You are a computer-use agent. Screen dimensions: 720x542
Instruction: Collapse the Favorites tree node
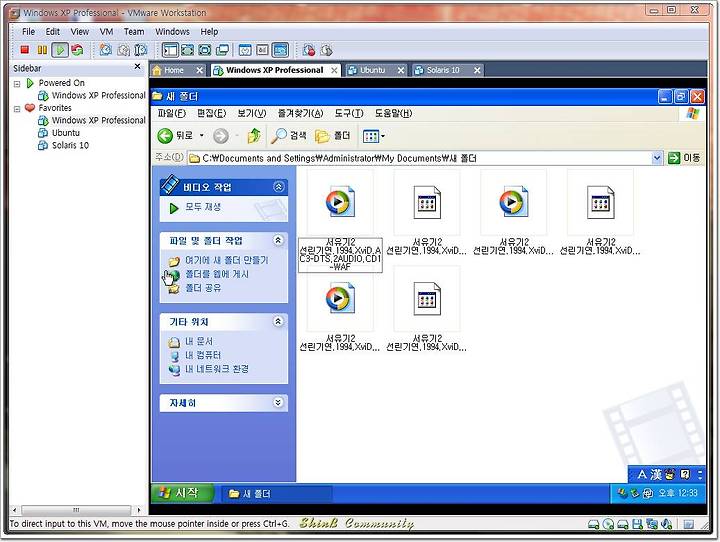coord(17,109)
